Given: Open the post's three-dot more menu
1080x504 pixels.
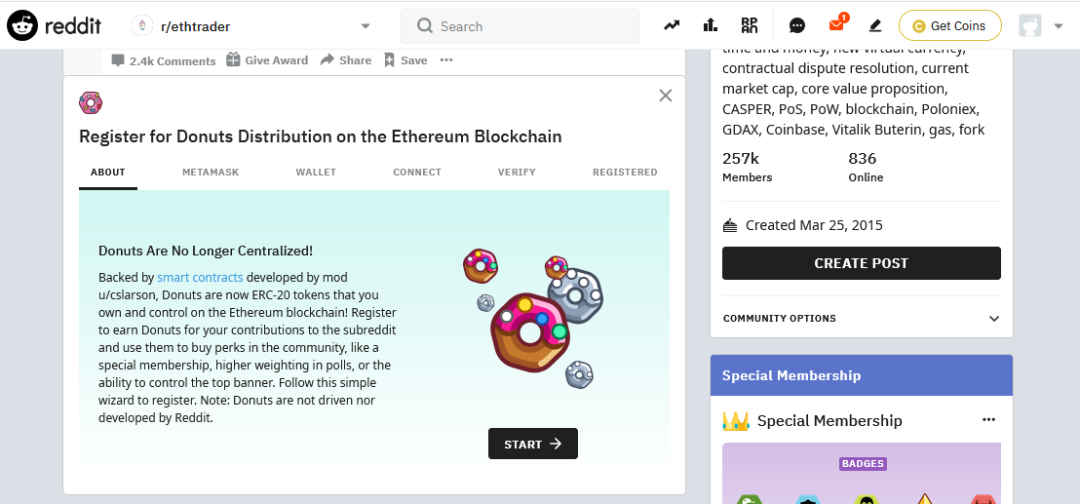Looking at the screenshot, I should point(446,60).
